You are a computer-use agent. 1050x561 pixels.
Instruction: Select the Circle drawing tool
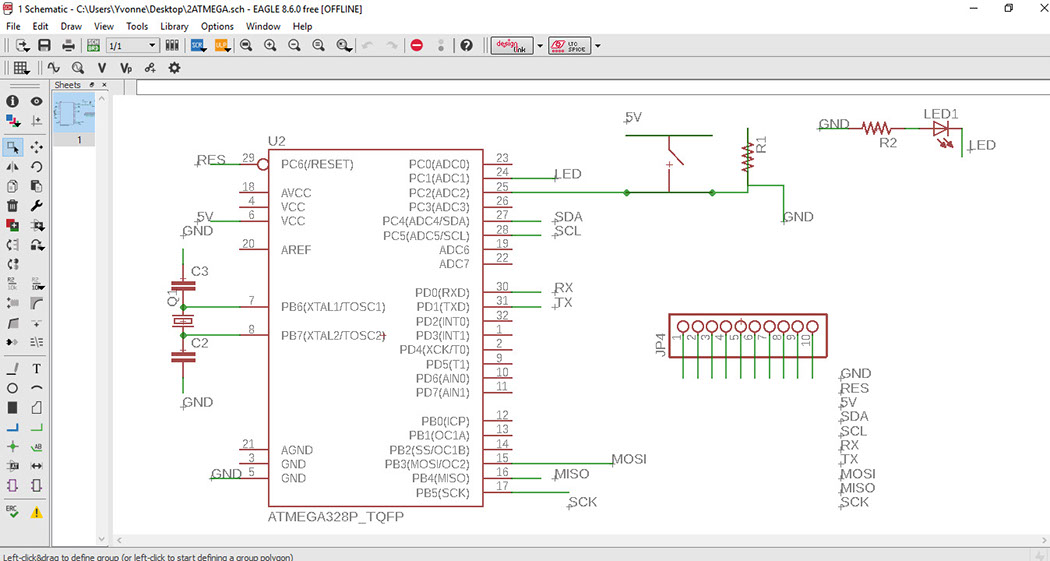(12, 388)
